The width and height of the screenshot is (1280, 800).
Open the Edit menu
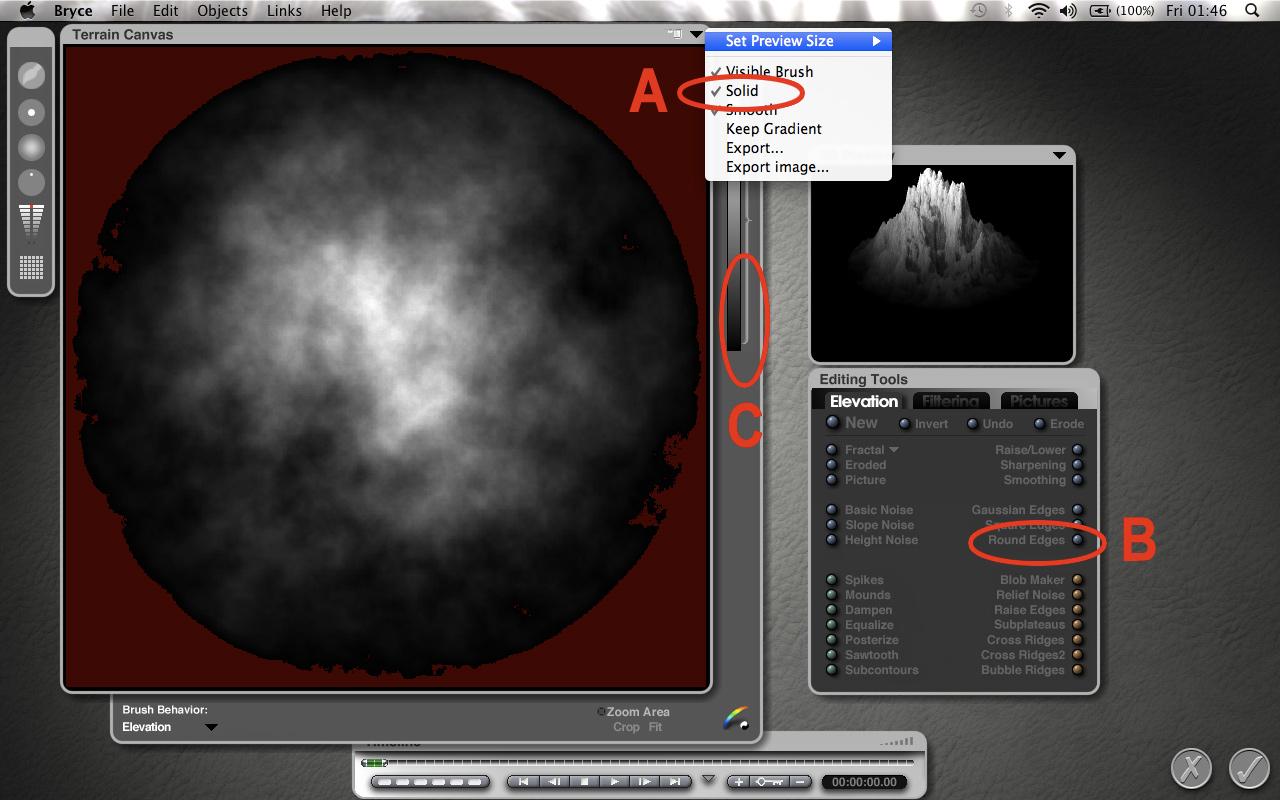pyautogui.click(x=166, y=11)
